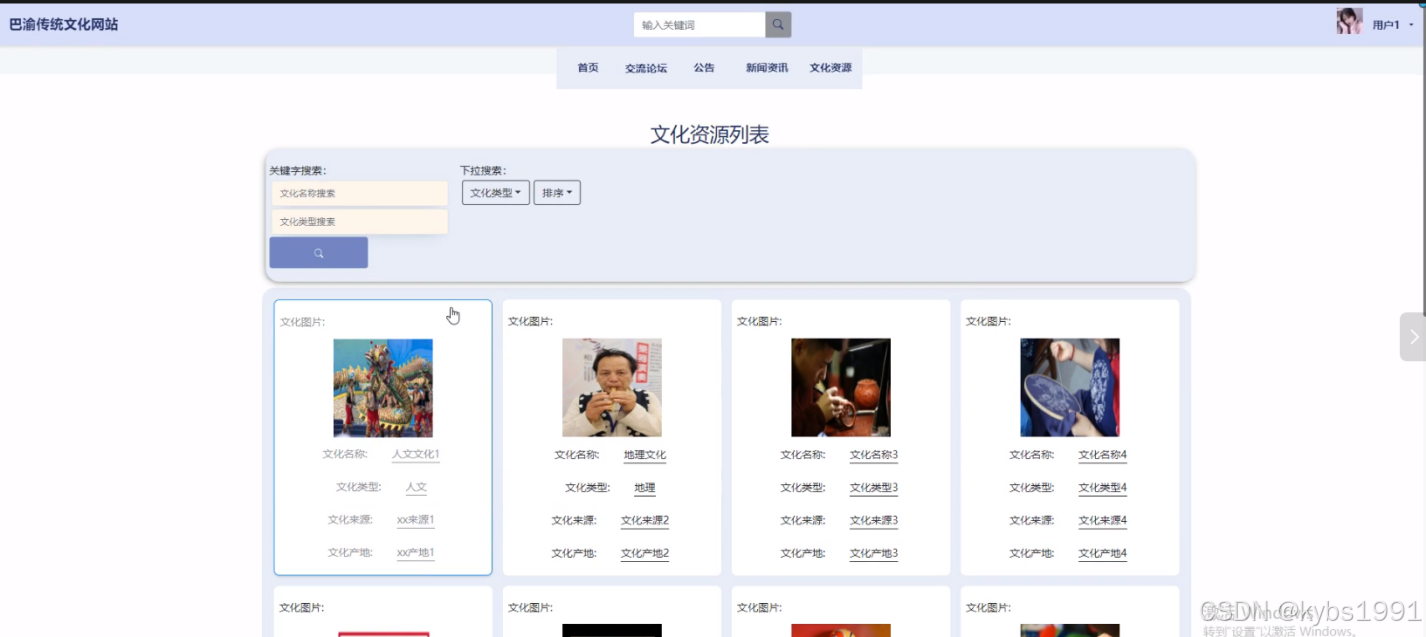Click the 文化类型4 value
The height and width of the screenshot is (637, 1426).
(x=1103, y=488)
